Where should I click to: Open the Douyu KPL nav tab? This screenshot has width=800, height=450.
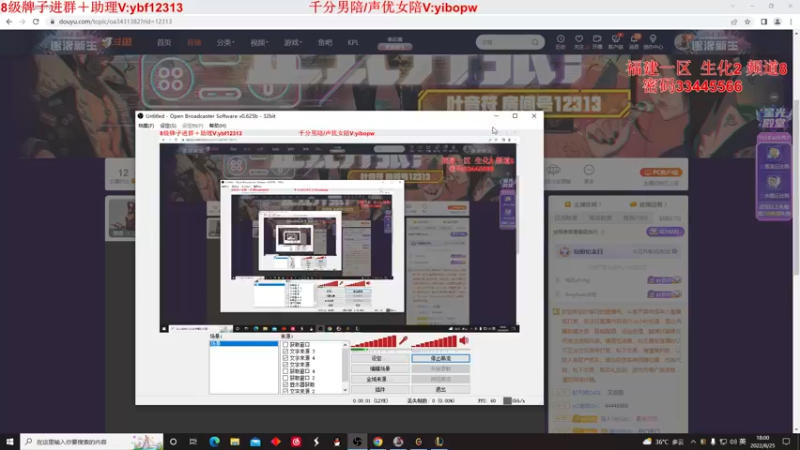coord(353,42)
